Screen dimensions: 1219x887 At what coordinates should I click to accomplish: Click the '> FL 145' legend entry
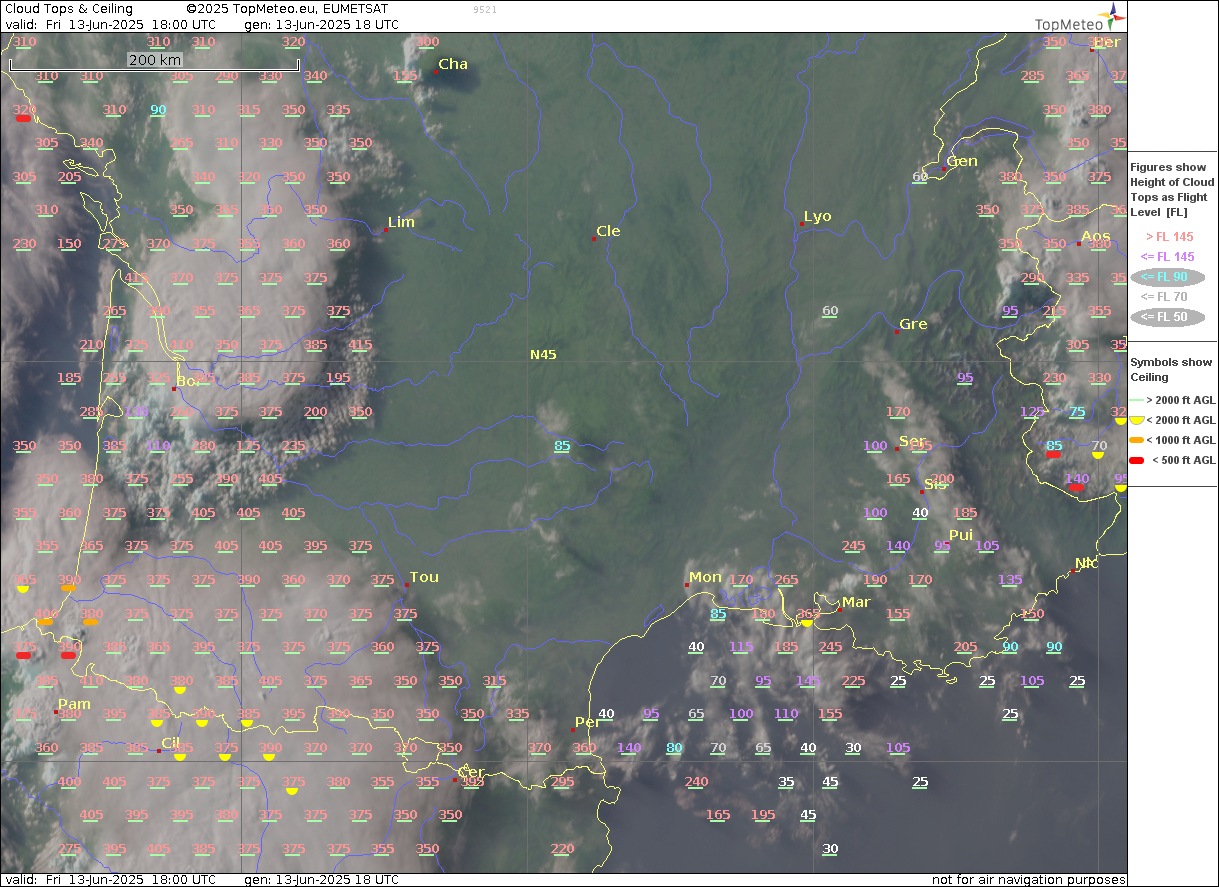click(1169, 237)
